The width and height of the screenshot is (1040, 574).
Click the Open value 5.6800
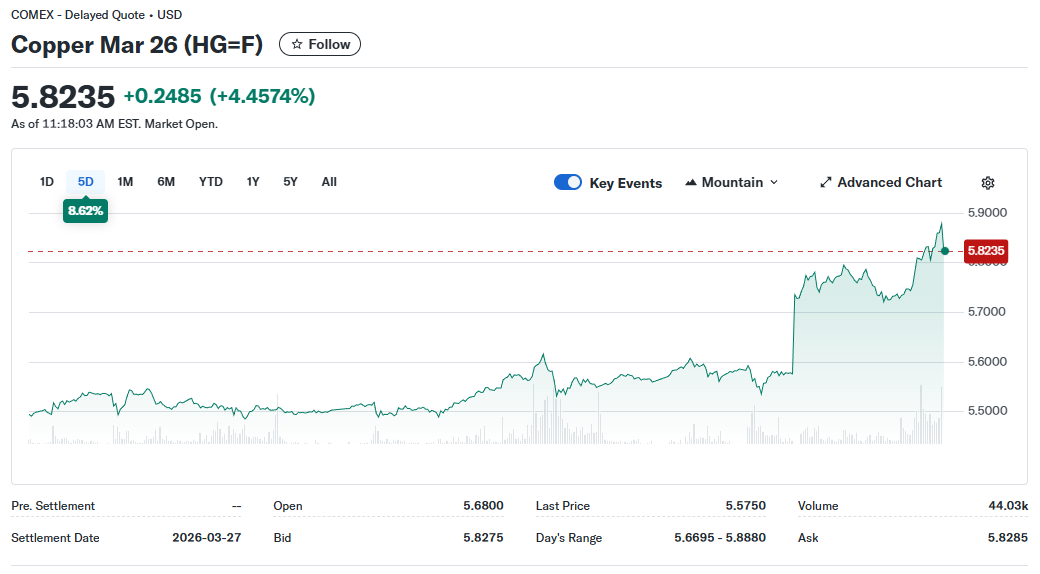click(x=484, y=506)
